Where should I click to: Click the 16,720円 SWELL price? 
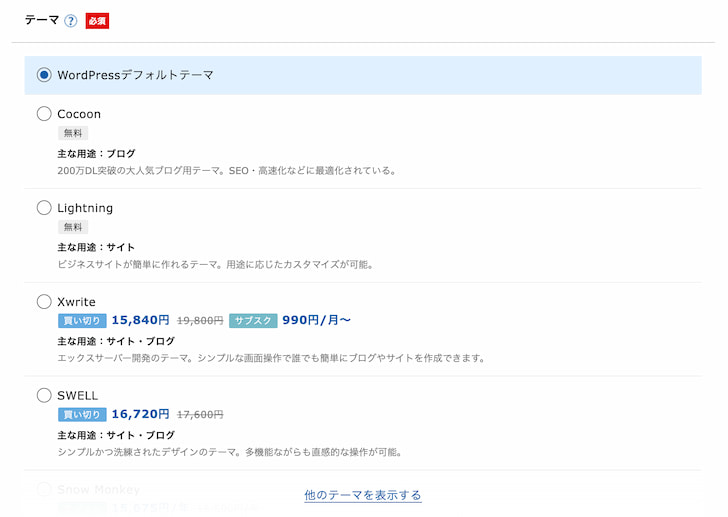140,414
